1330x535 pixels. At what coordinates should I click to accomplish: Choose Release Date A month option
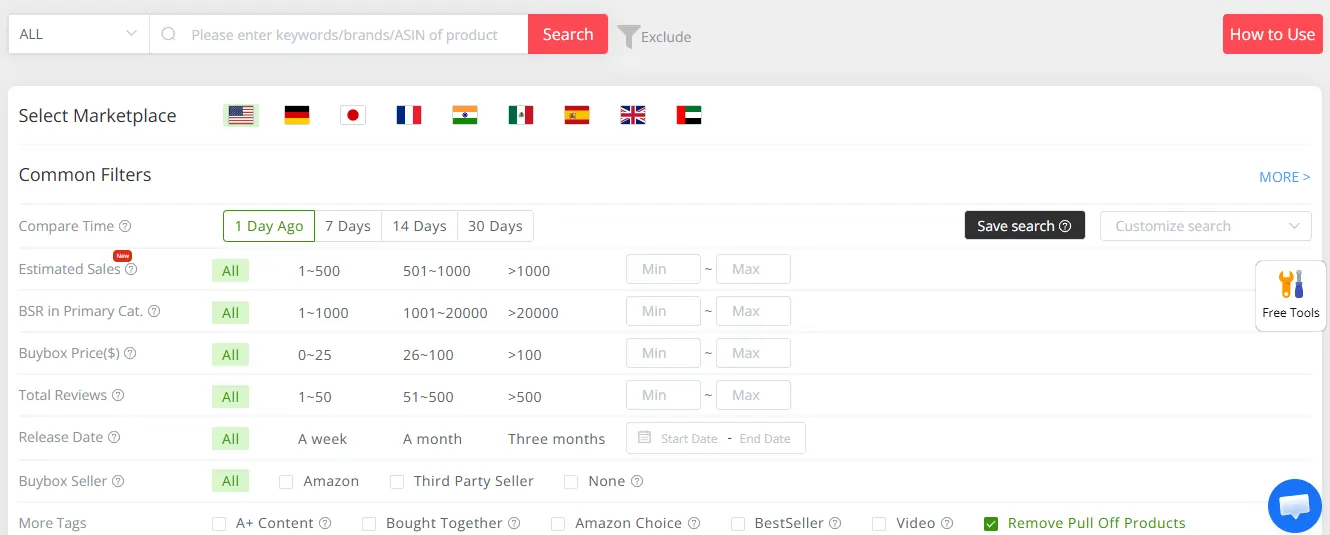pos(432,439)
